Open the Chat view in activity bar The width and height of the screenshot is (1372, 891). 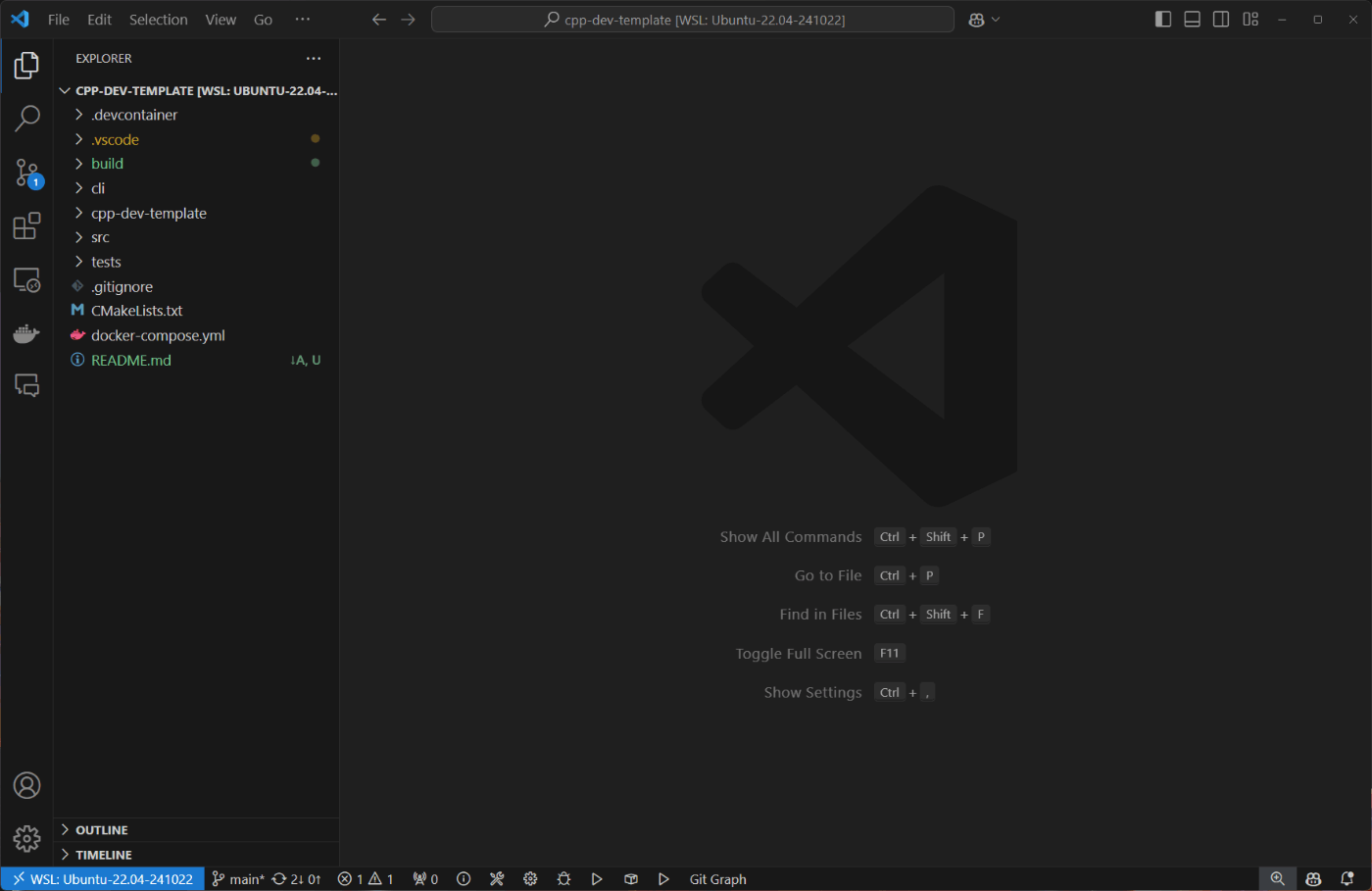coord(26,385)
